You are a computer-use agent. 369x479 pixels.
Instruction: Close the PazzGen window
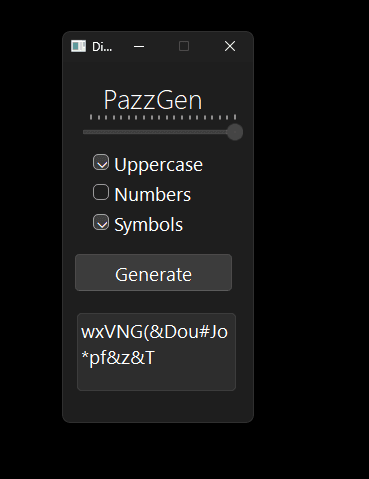coord(230,46)
